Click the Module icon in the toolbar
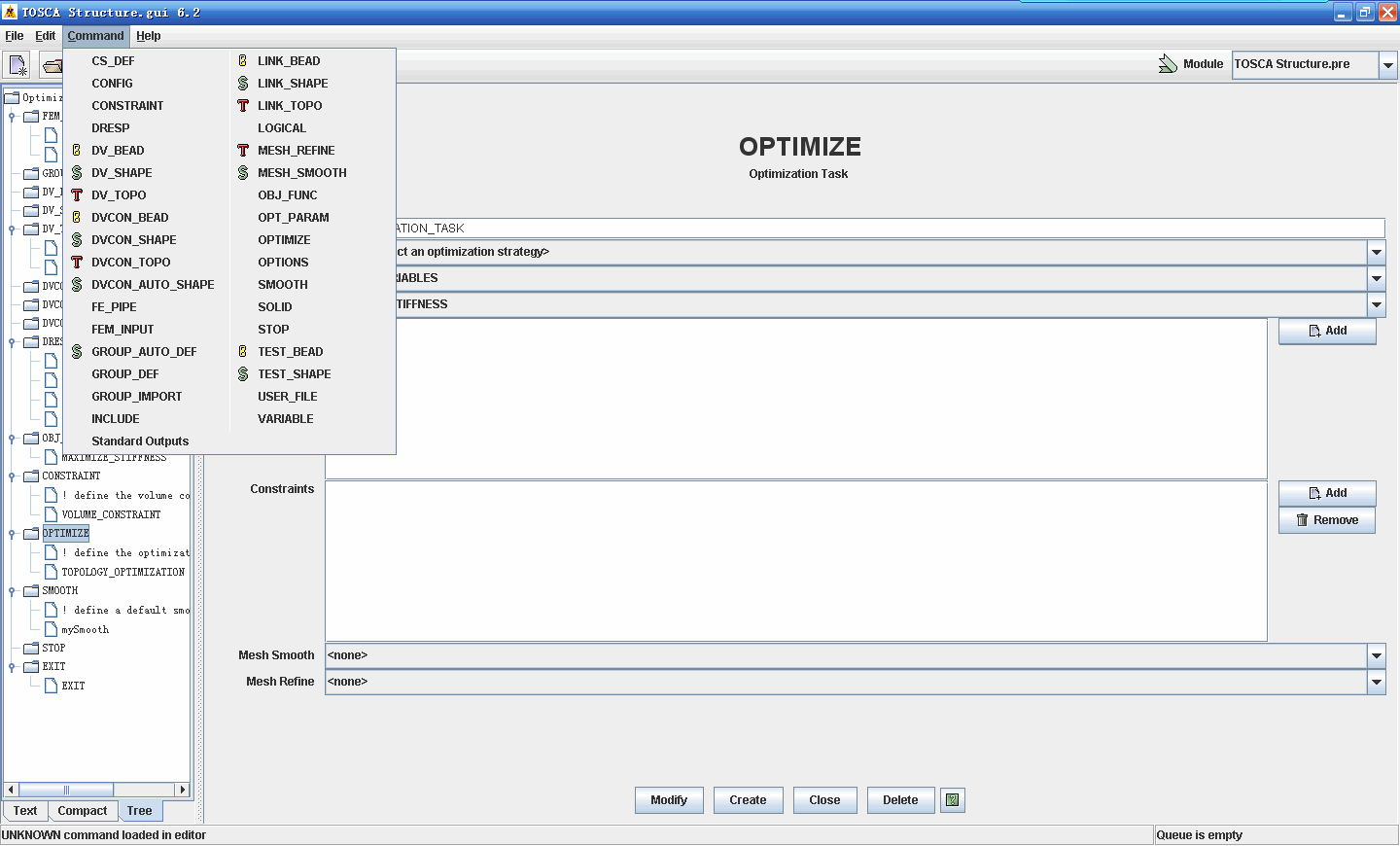This screenshot has width=1400, height=846. tap(1168, 64)
